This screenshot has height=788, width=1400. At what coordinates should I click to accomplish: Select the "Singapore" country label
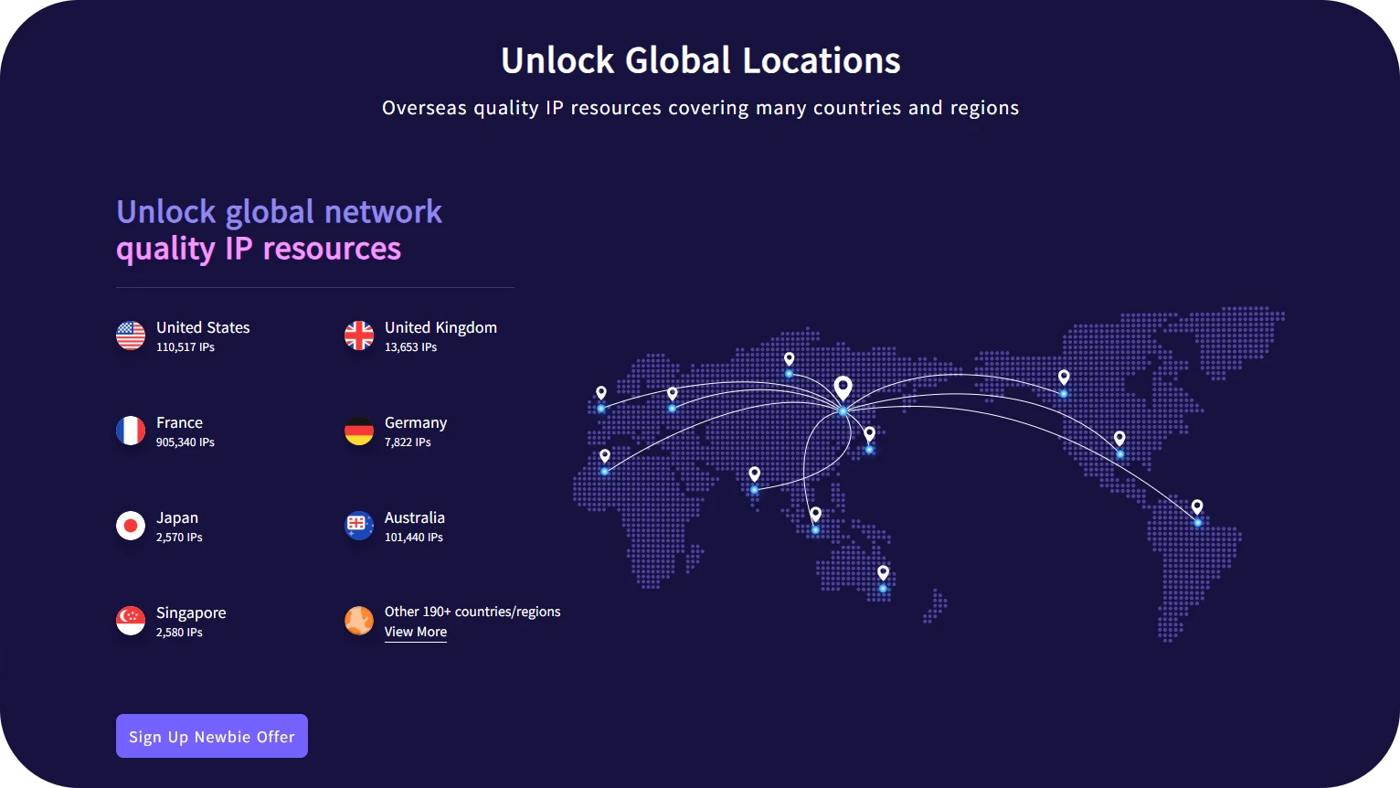pos(191,612)
